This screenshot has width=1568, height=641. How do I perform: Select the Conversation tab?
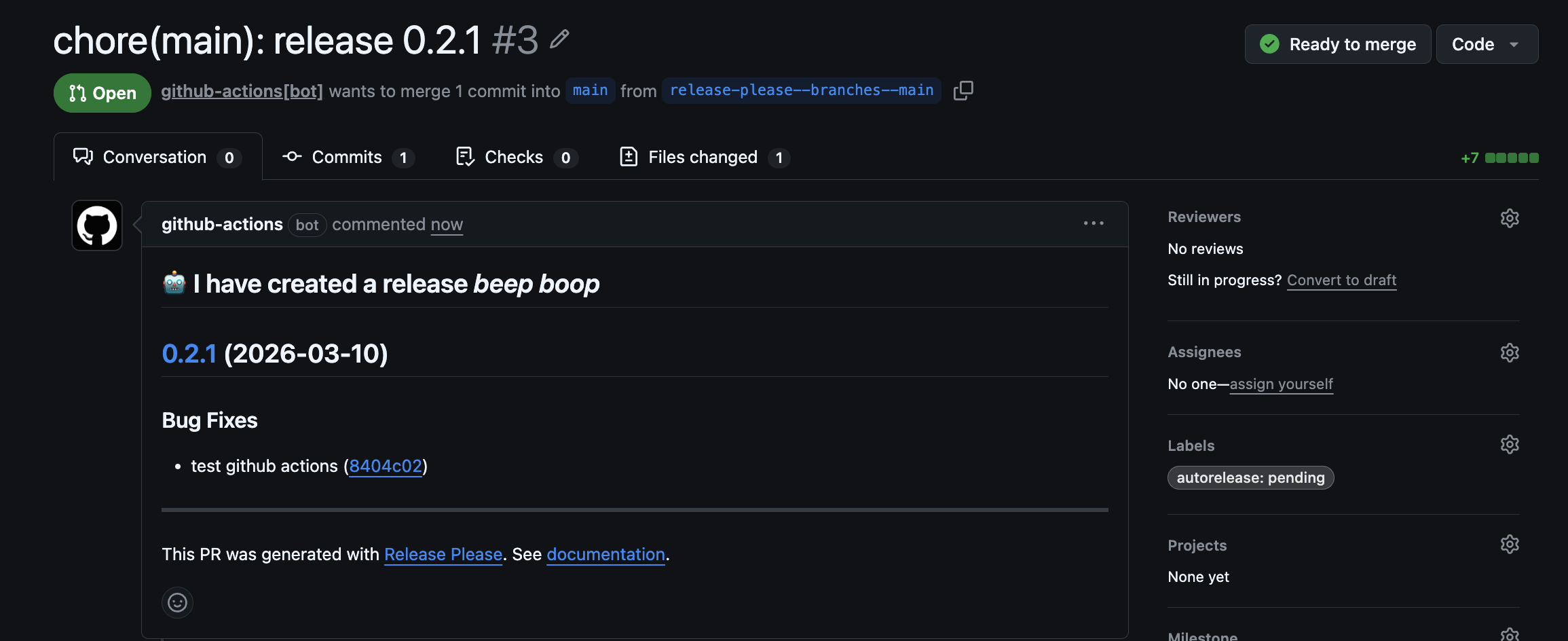coord(154,157)
